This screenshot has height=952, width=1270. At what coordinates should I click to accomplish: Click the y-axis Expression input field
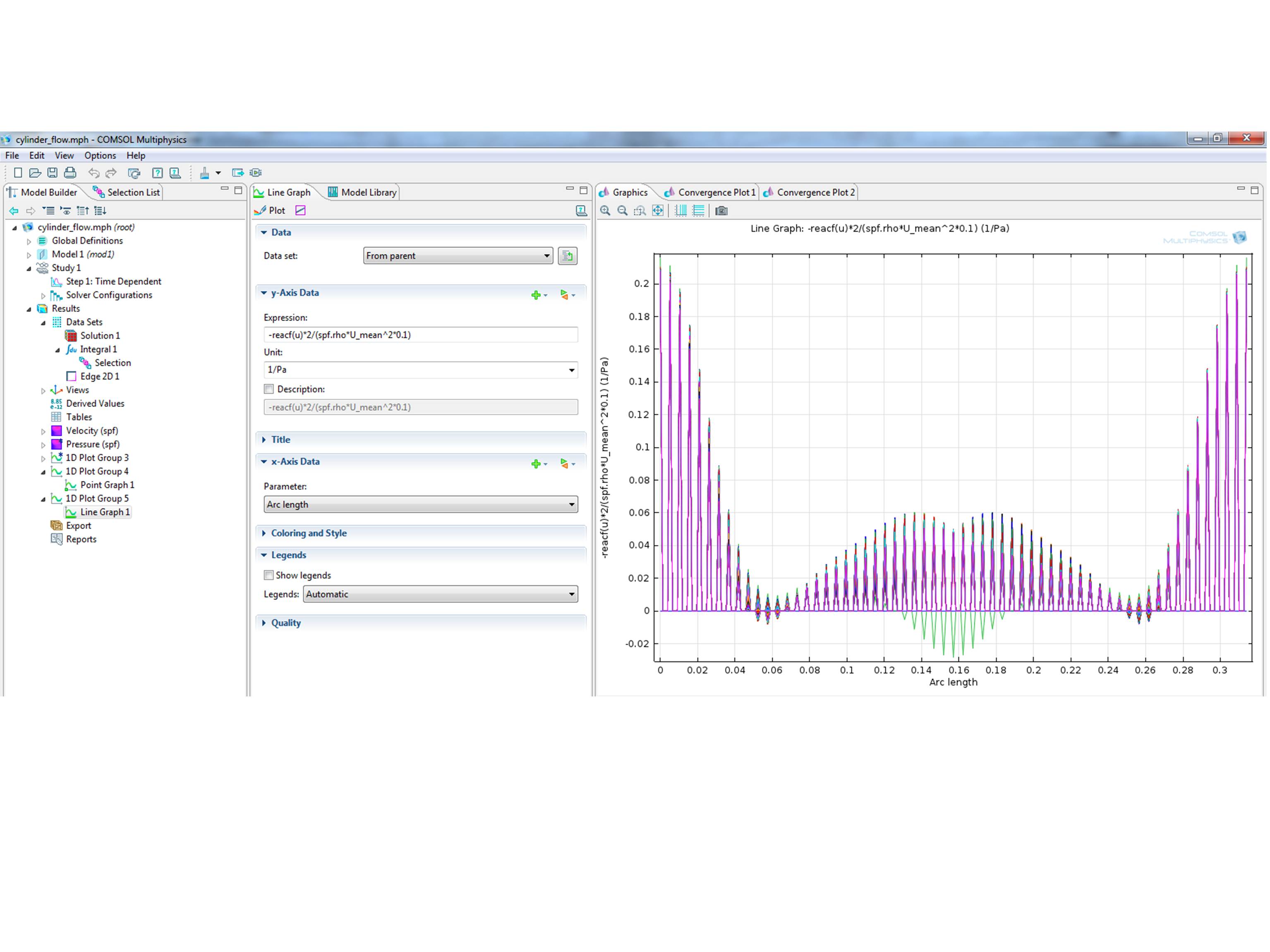pyautogui.click(x=420, y=335)
